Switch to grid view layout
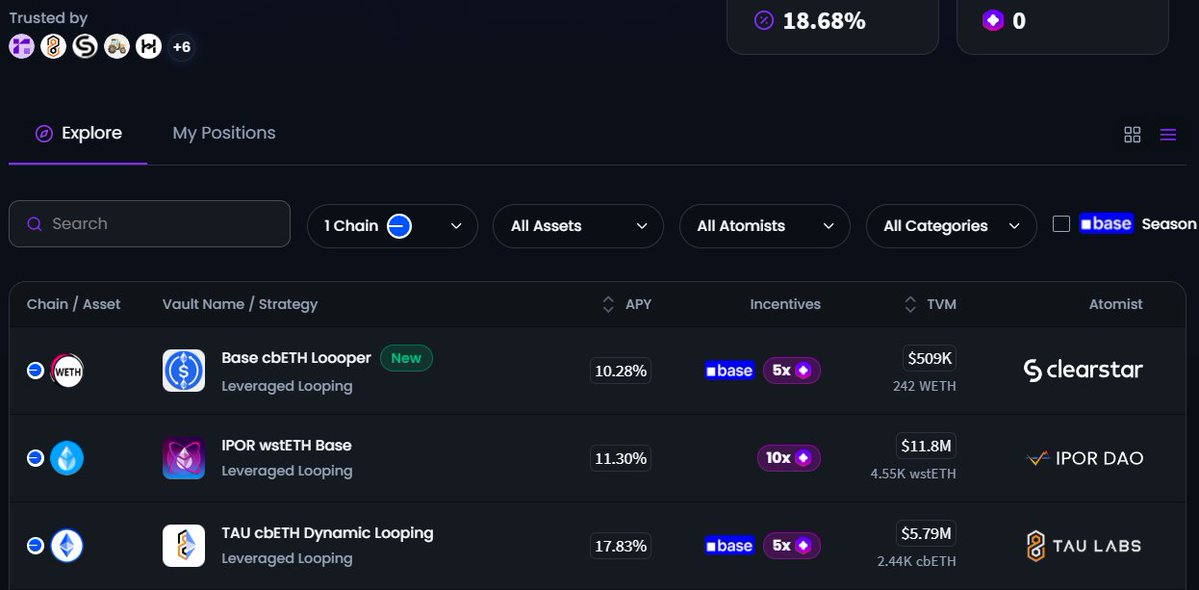Viewport: 1199px width, 590px height. [1132, 135]
